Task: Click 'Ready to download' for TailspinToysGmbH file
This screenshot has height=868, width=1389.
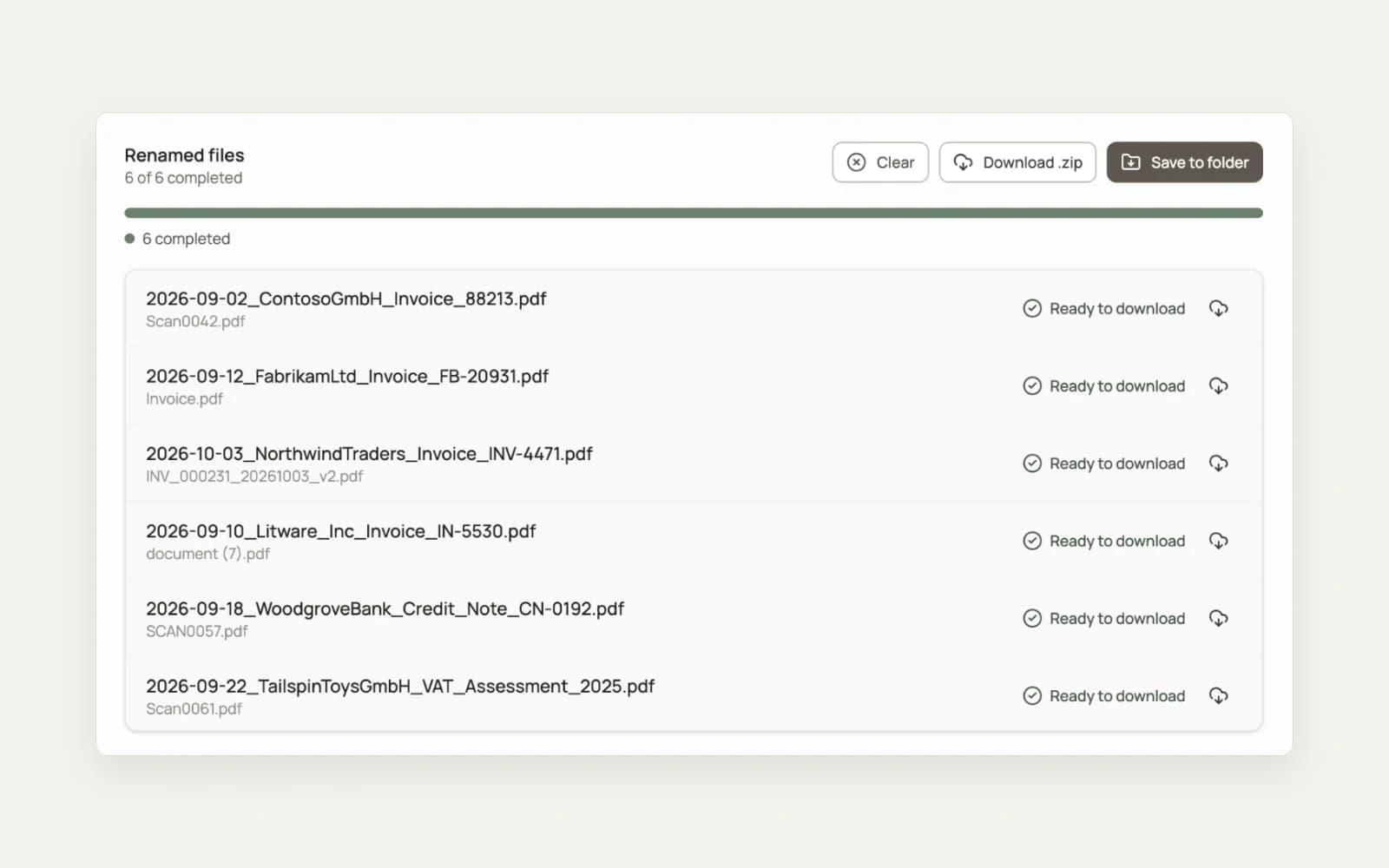Action: (1116, 695)
